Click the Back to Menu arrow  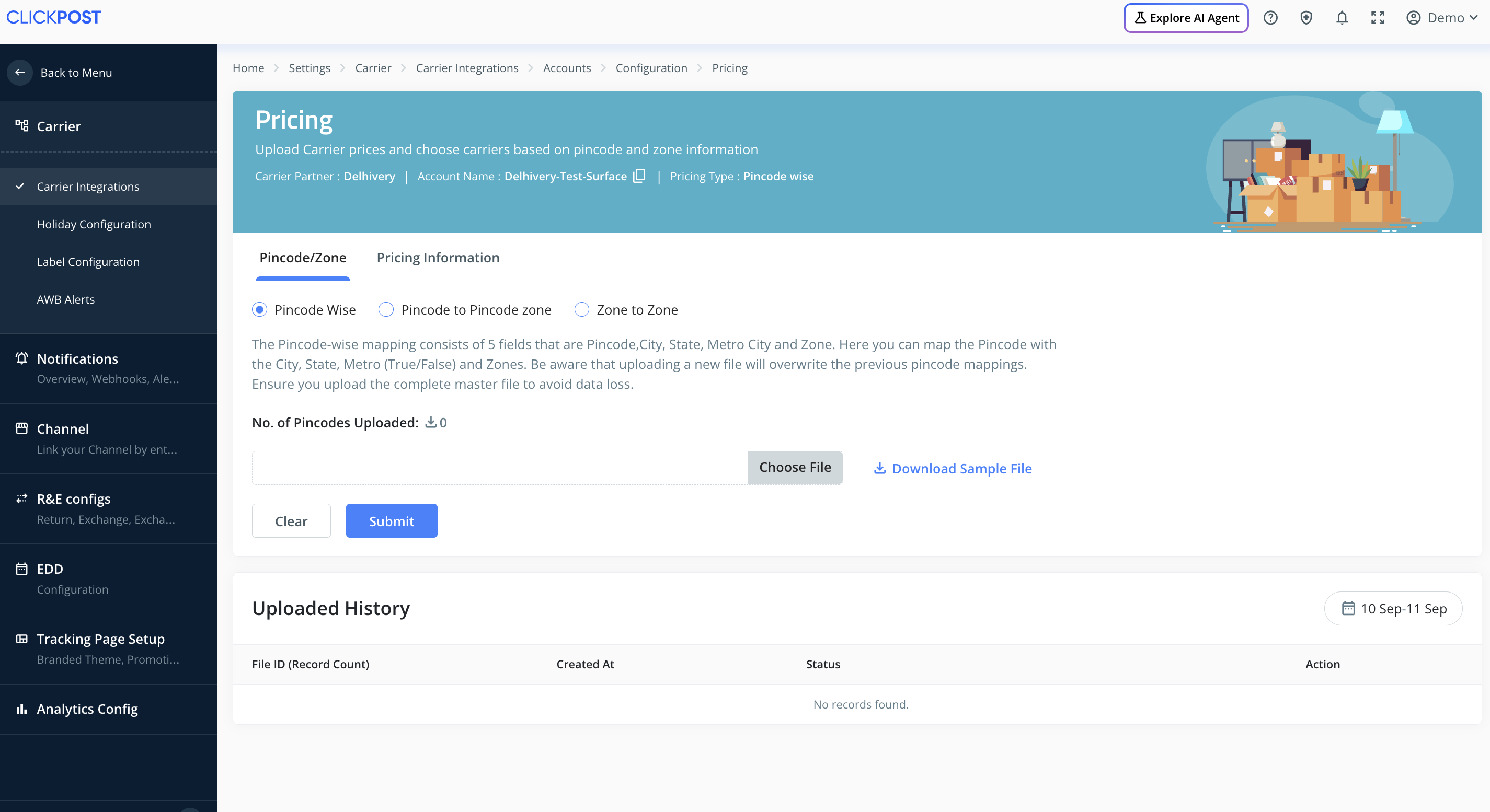click(x=20, y=73)
